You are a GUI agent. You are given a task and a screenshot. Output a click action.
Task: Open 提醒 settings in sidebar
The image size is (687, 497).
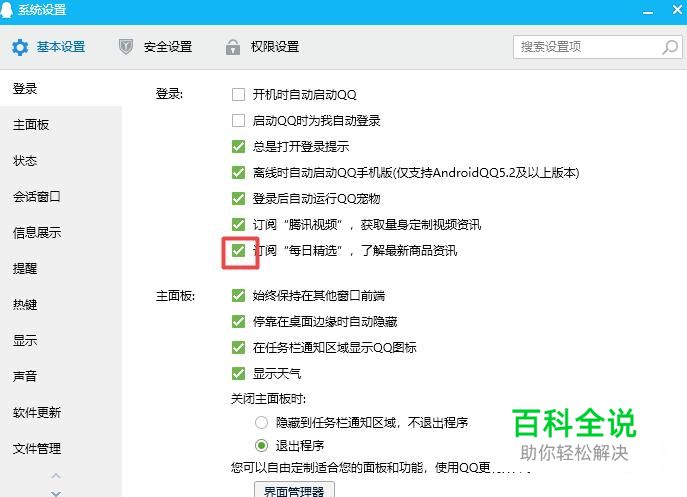coord(61,269)
